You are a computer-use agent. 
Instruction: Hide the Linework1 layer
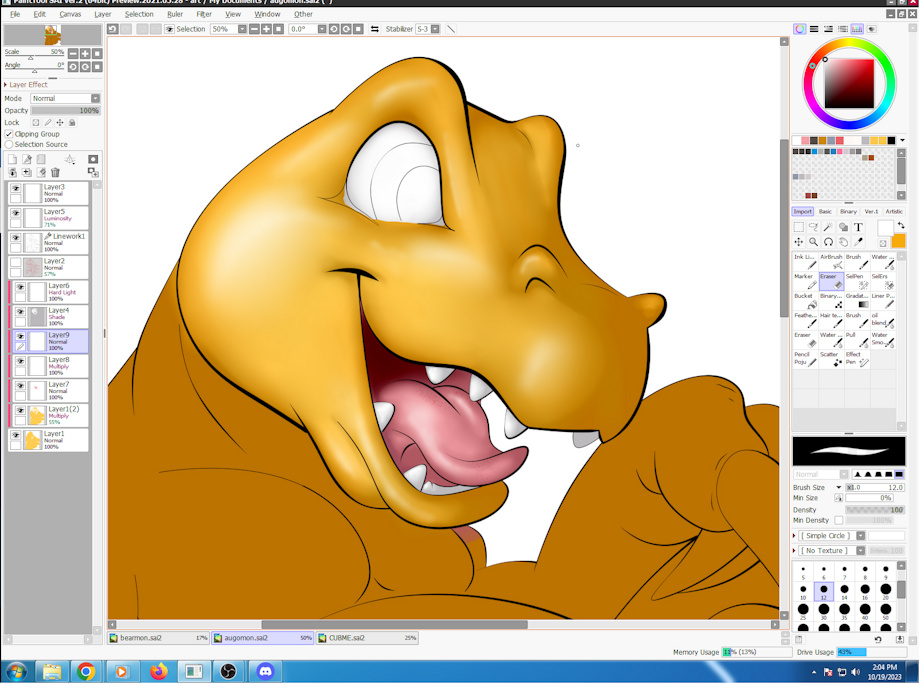[16, 237]
